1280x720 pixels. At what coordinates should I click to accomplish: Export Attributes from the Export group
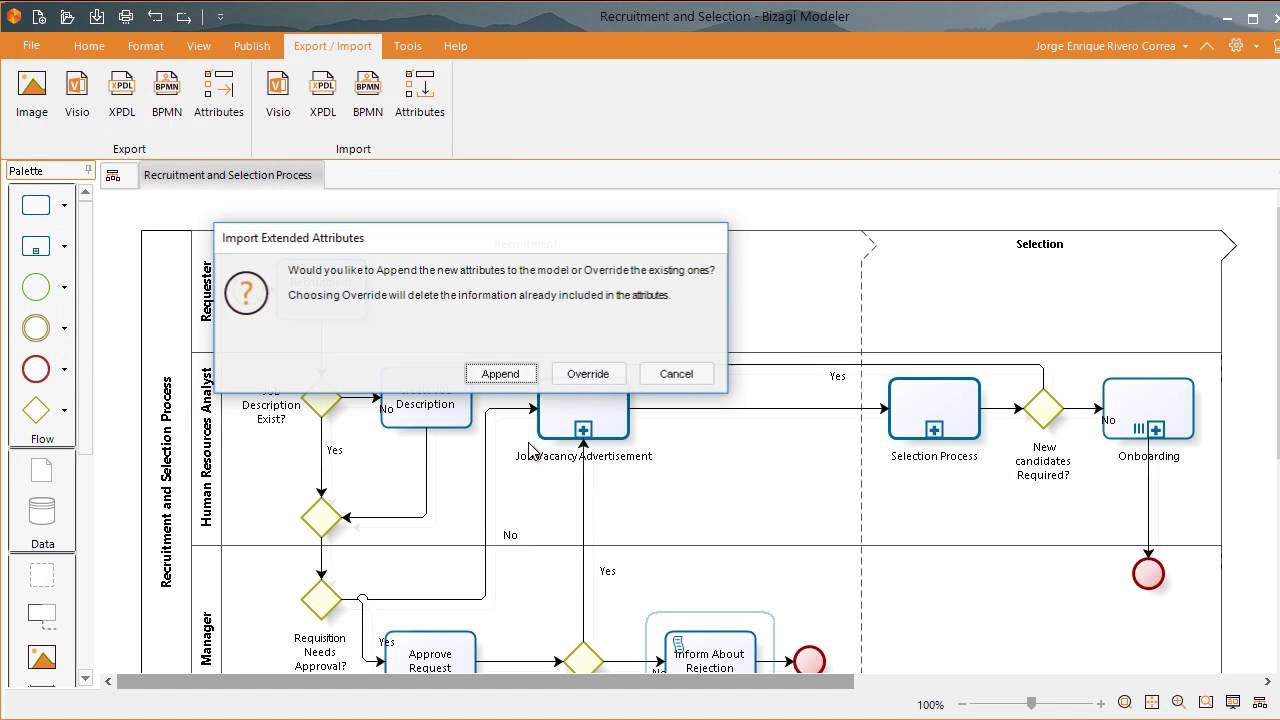(x=219, y=94)
